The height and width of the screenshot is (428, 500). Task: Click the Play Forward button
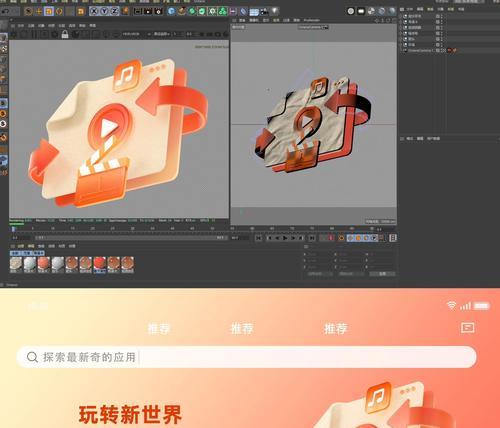(x=285, y=238)
